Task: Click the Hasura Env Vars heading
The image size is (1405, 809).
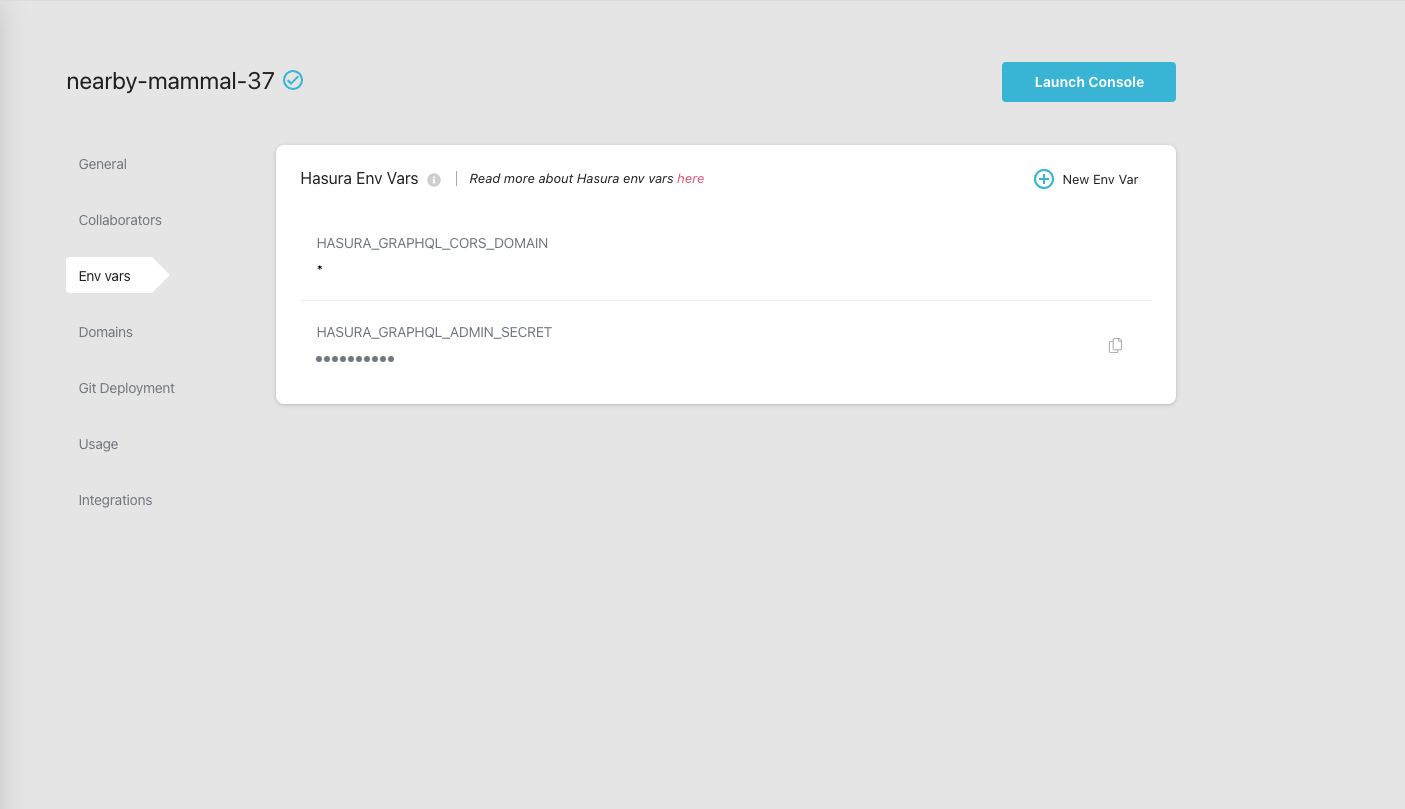Action: pyautogui.click(x=359, y=178)
